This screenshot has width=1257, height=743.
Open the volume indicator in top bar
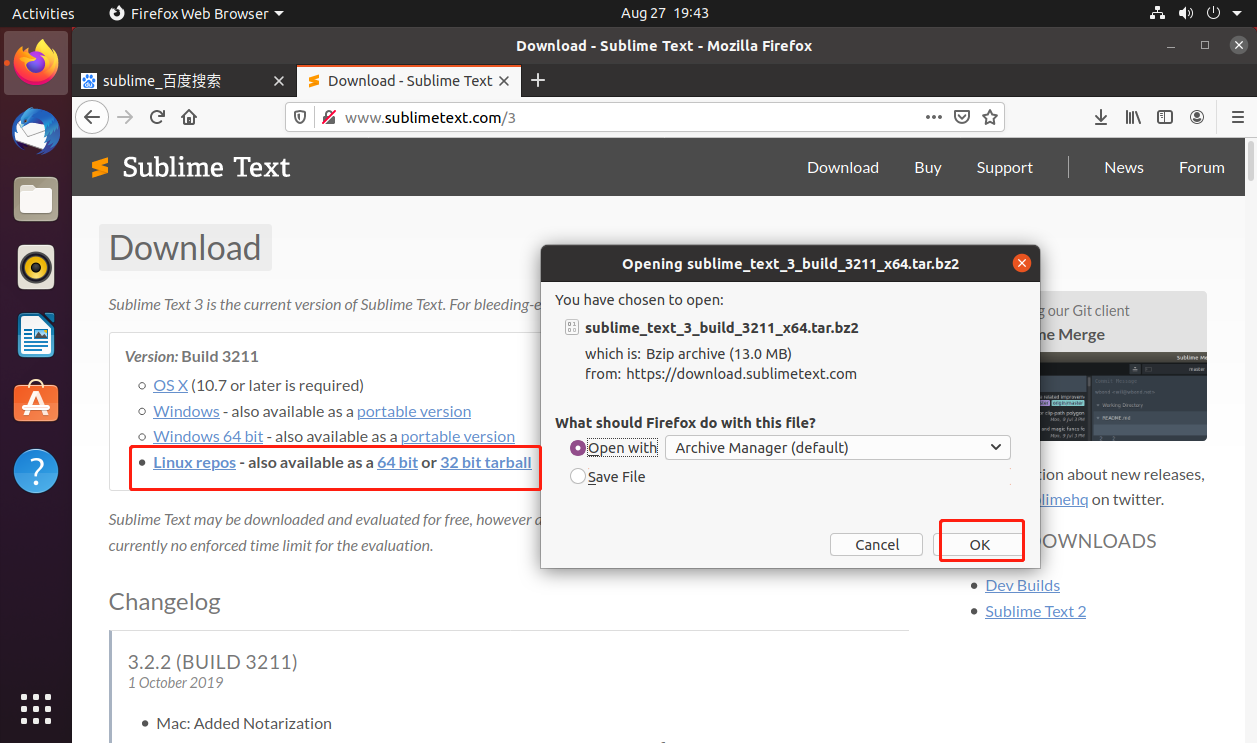click(x=1186, y=13)
